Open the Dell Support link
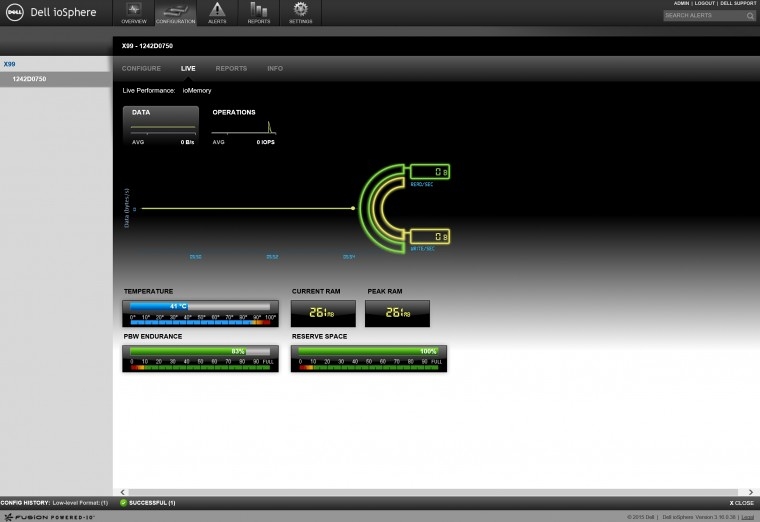760x522 pixels. pos(738,3)
